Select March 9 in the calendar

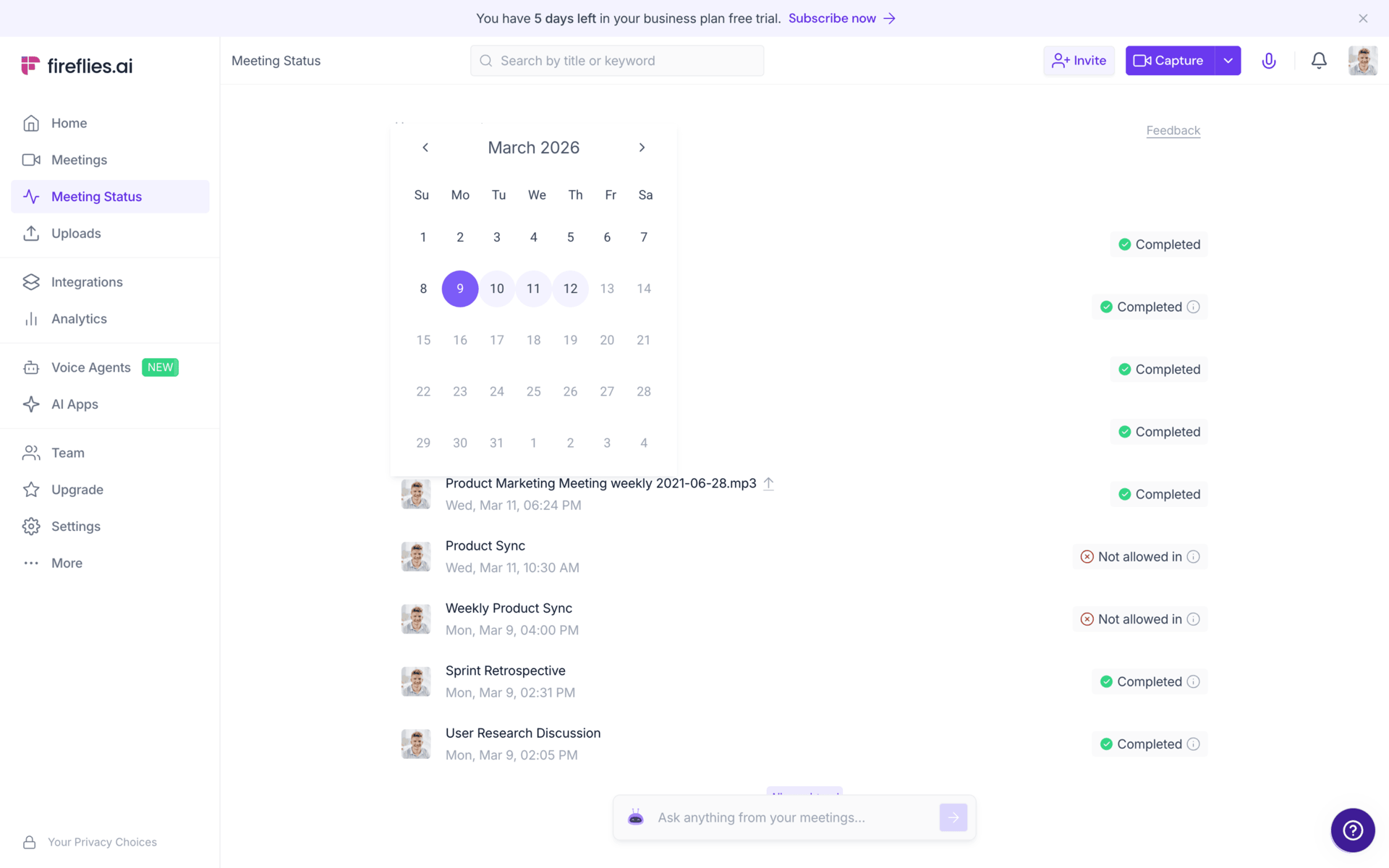460,289
